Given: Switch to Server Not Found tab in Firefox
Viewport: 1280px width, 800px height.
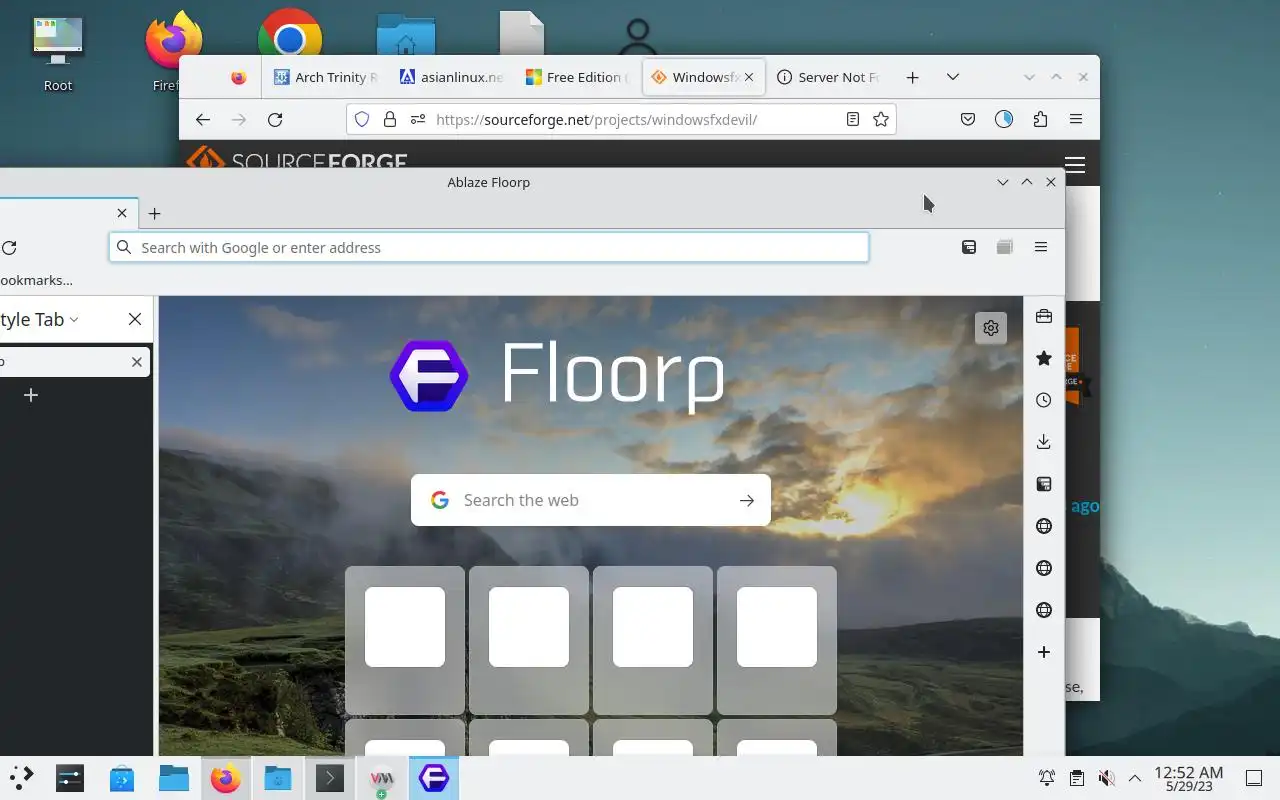Looking at the screenshot, I should (828, 77).
